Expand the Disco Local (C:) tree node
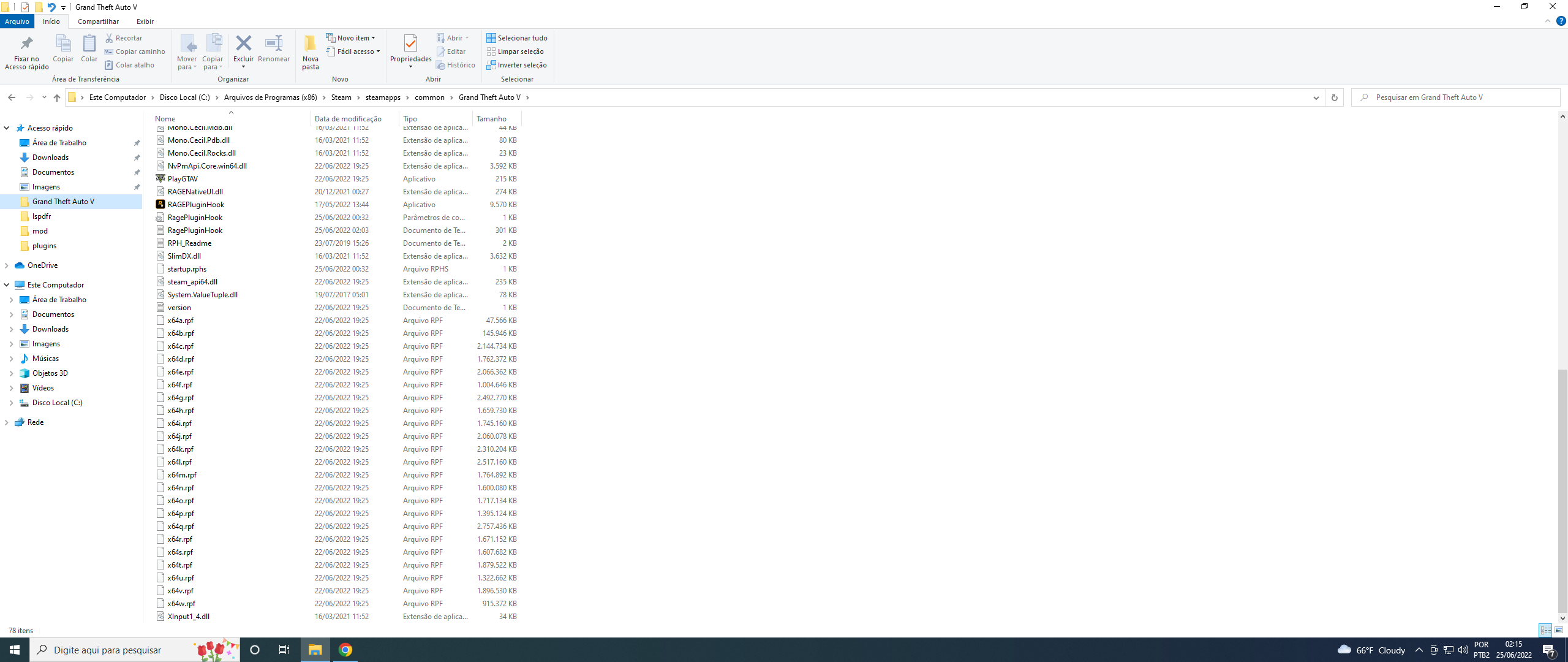 click(11, 403)
